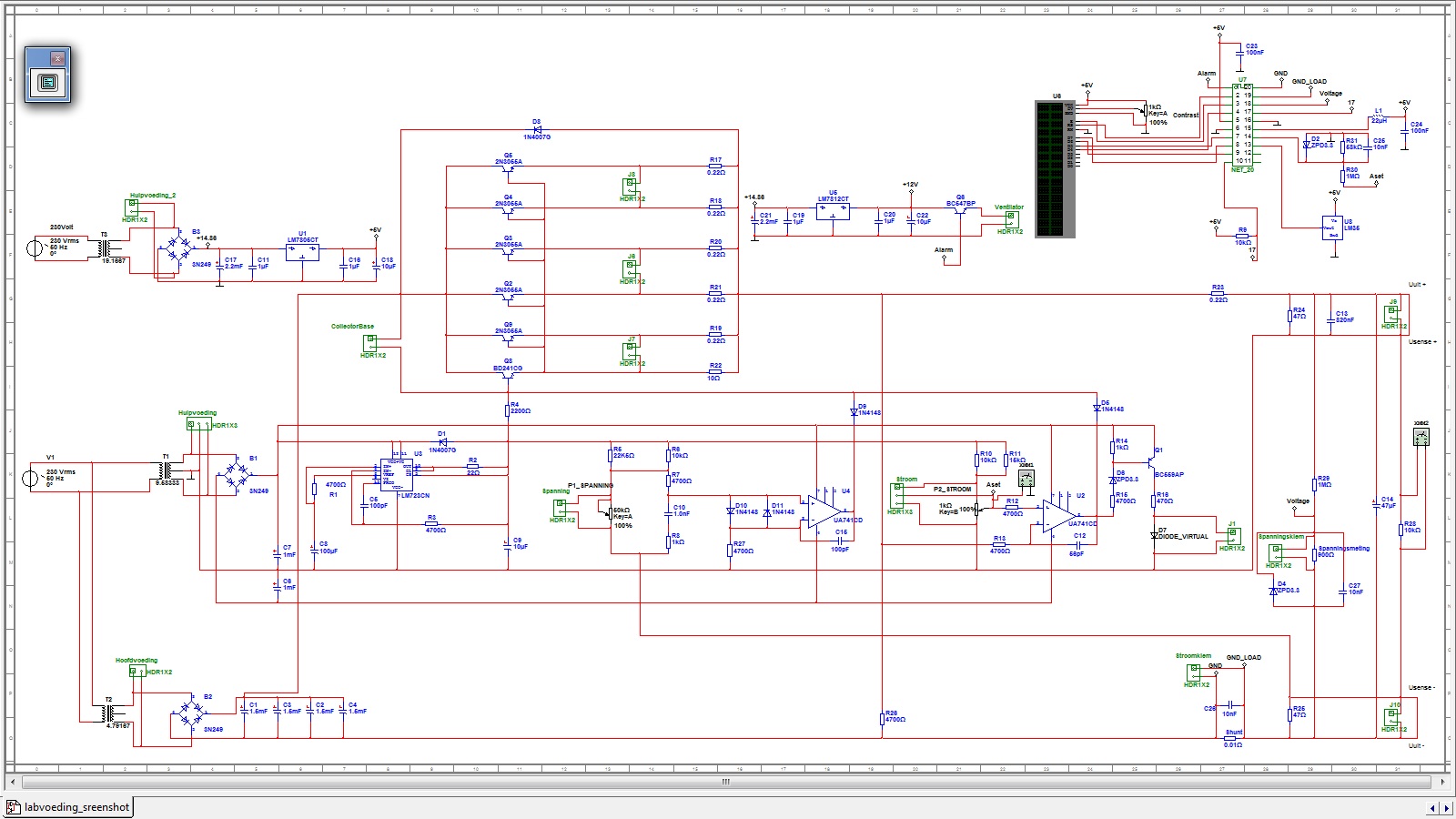Select diode D8 1N4007G
The height and width of the screenshot is (819, 1456).
(x=537, y=129)
